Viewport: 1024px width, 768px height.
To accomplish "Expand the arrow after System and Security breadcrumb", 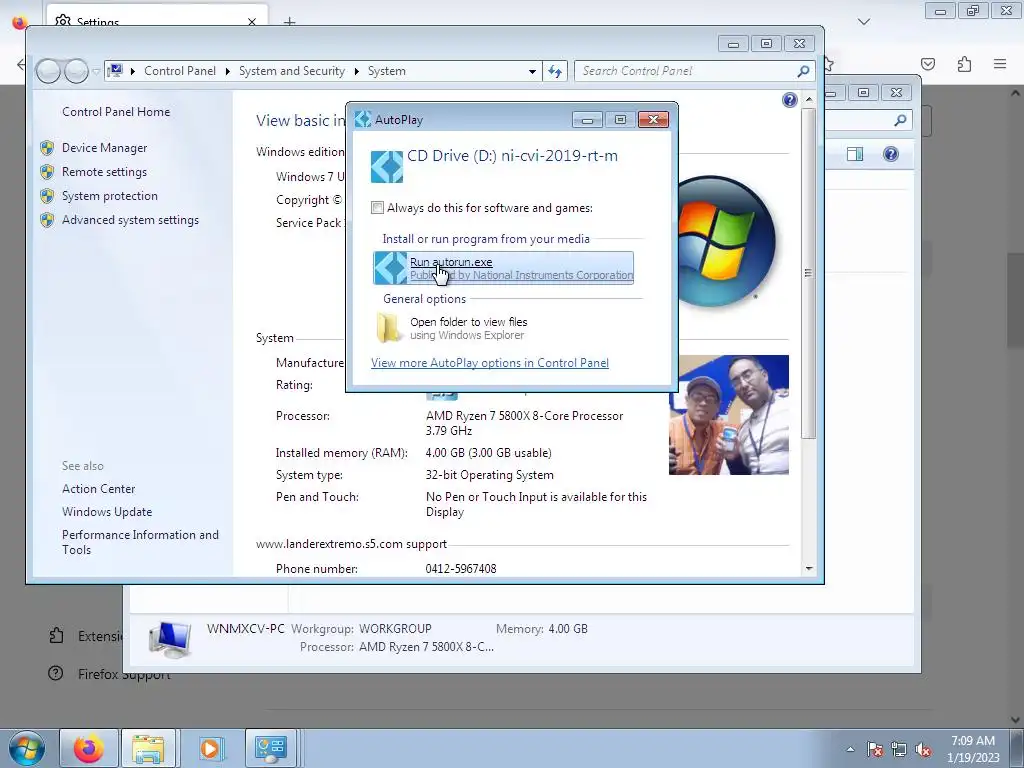I will pyautogui.click(x=357, y=71).
